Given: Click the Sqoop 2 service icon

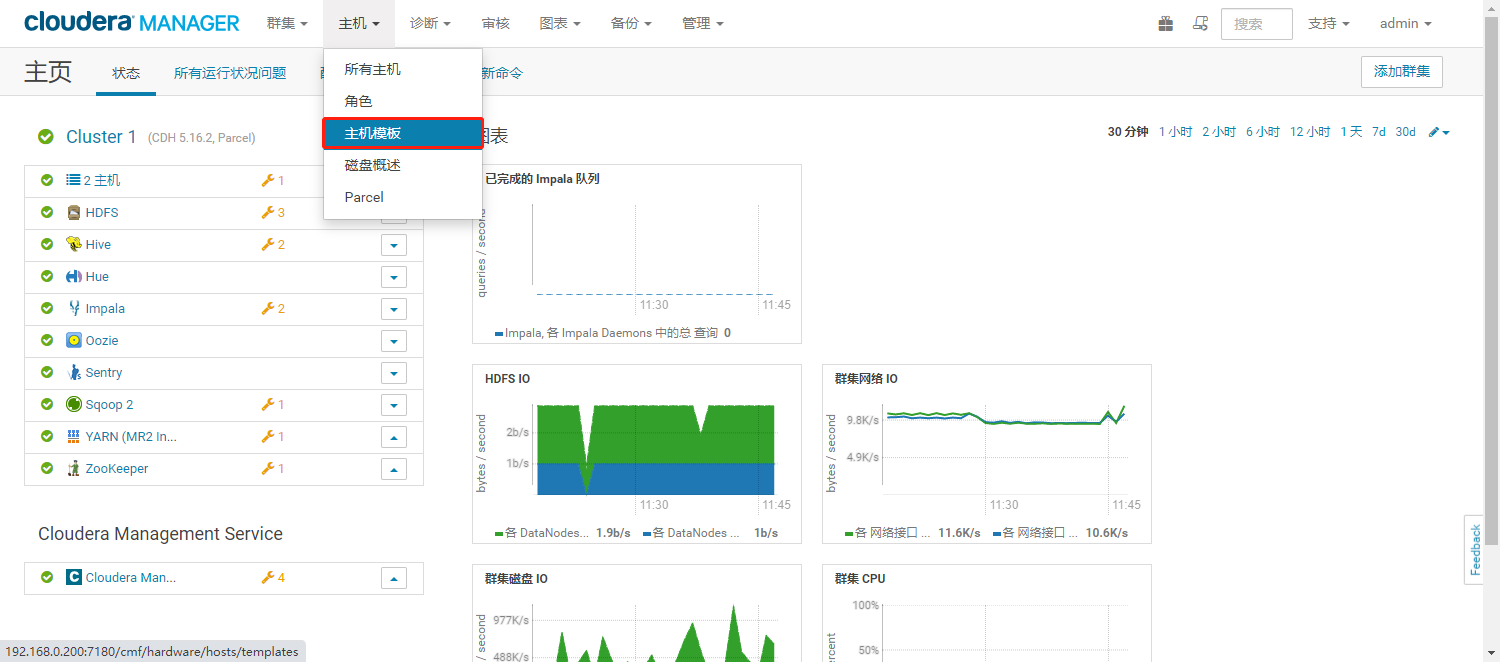Looking at the screenshot, I should click(74, 404).
